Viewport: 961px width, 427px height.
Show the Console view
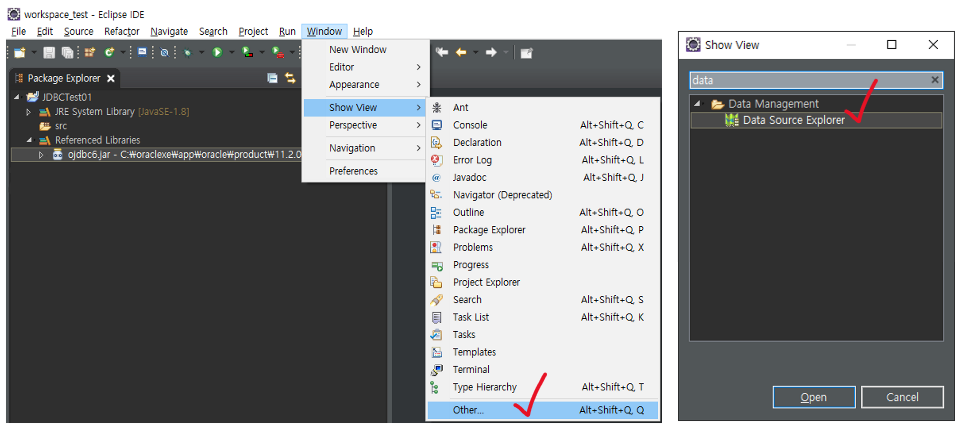542,125
